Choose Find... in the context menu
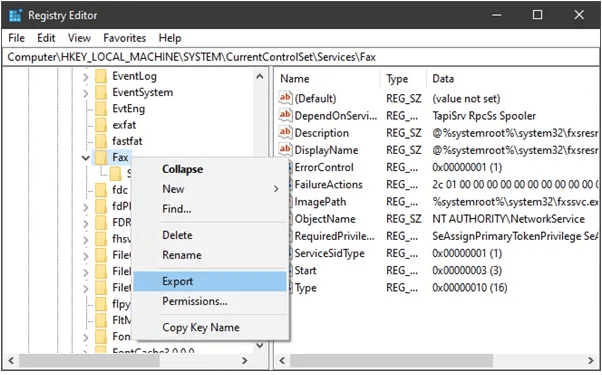 [x=210, y=209]
